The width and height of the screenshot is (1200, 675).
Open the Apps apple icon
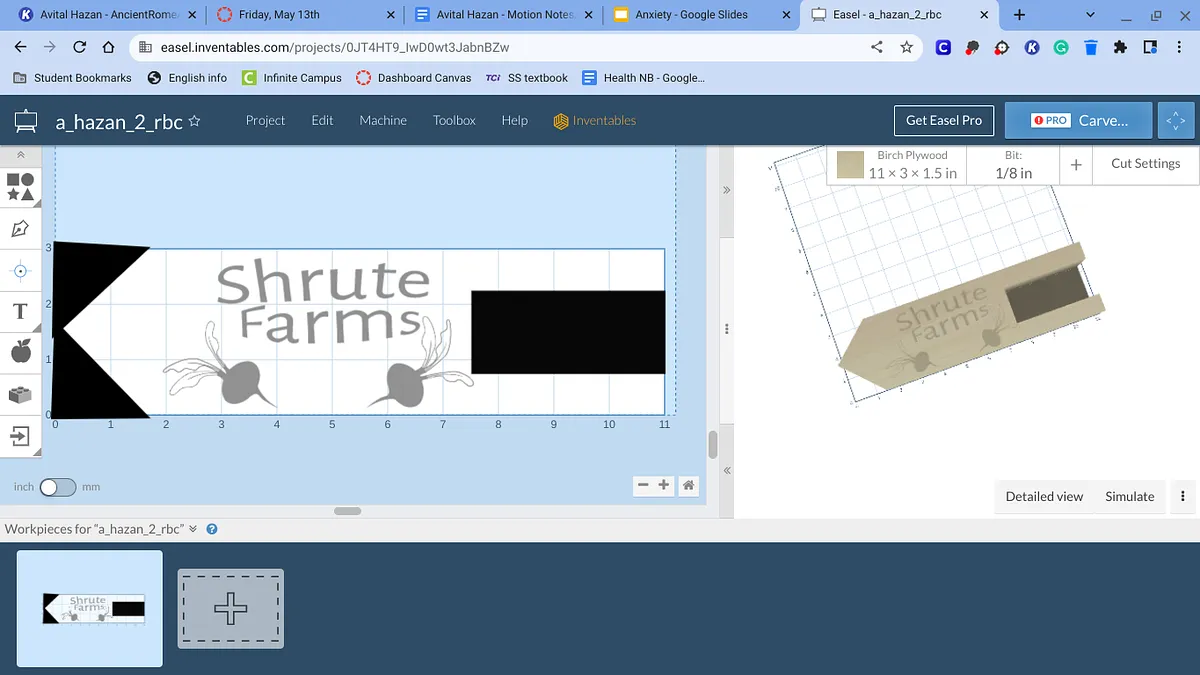(x=20, y=351)
